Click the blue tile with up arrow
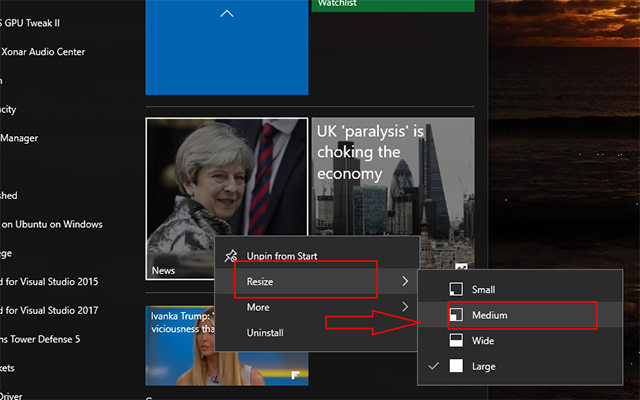Viewport: 640px width, 400px height. click(x=227, y=47)
